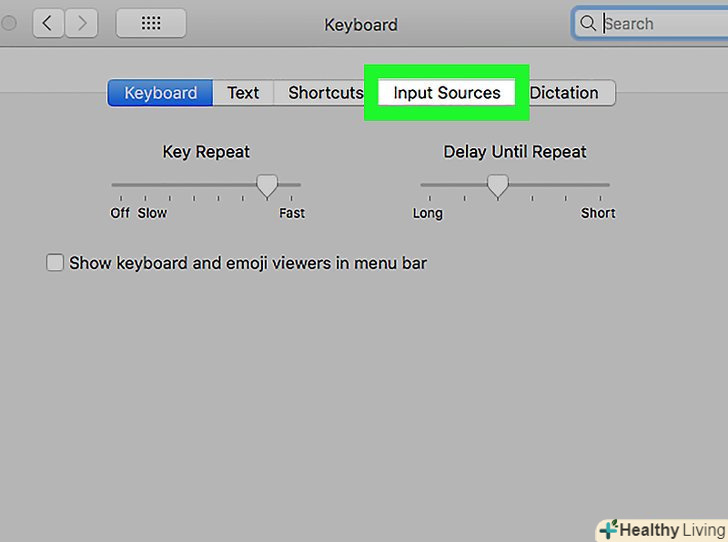Click the Delay Until Repeat slider knob

click(x=497, y=185)
